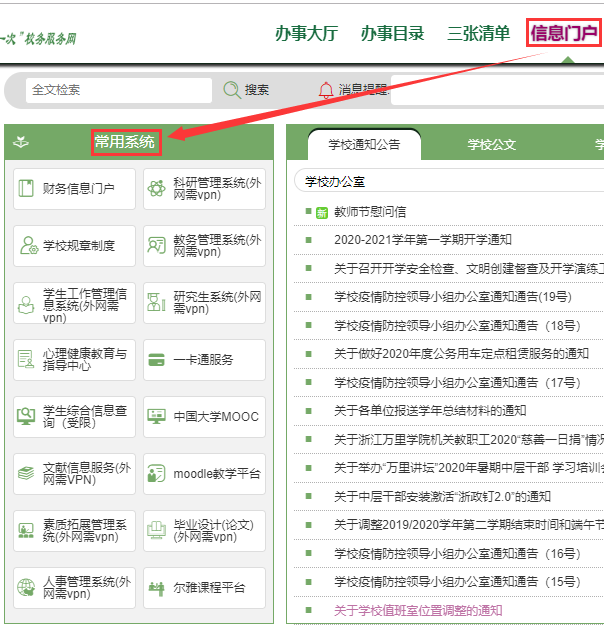Image resolution: width=604 pixels, height=629 pixels.
Task: Open the 教师节慰问信 notice link
Action: (370, 212)
